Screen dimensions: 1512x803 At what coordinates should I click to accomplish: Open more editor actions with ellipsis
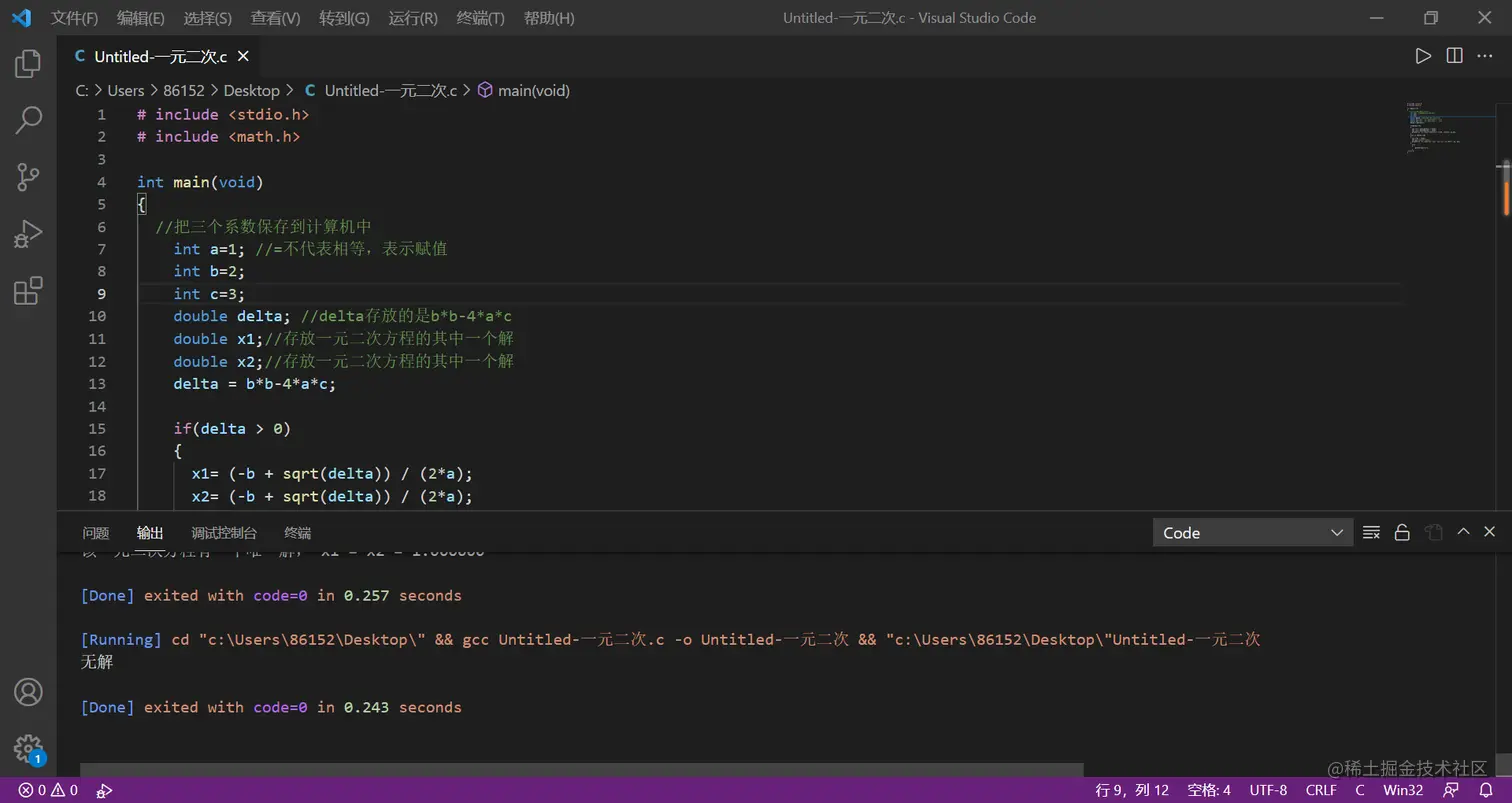coord(1485,56)
